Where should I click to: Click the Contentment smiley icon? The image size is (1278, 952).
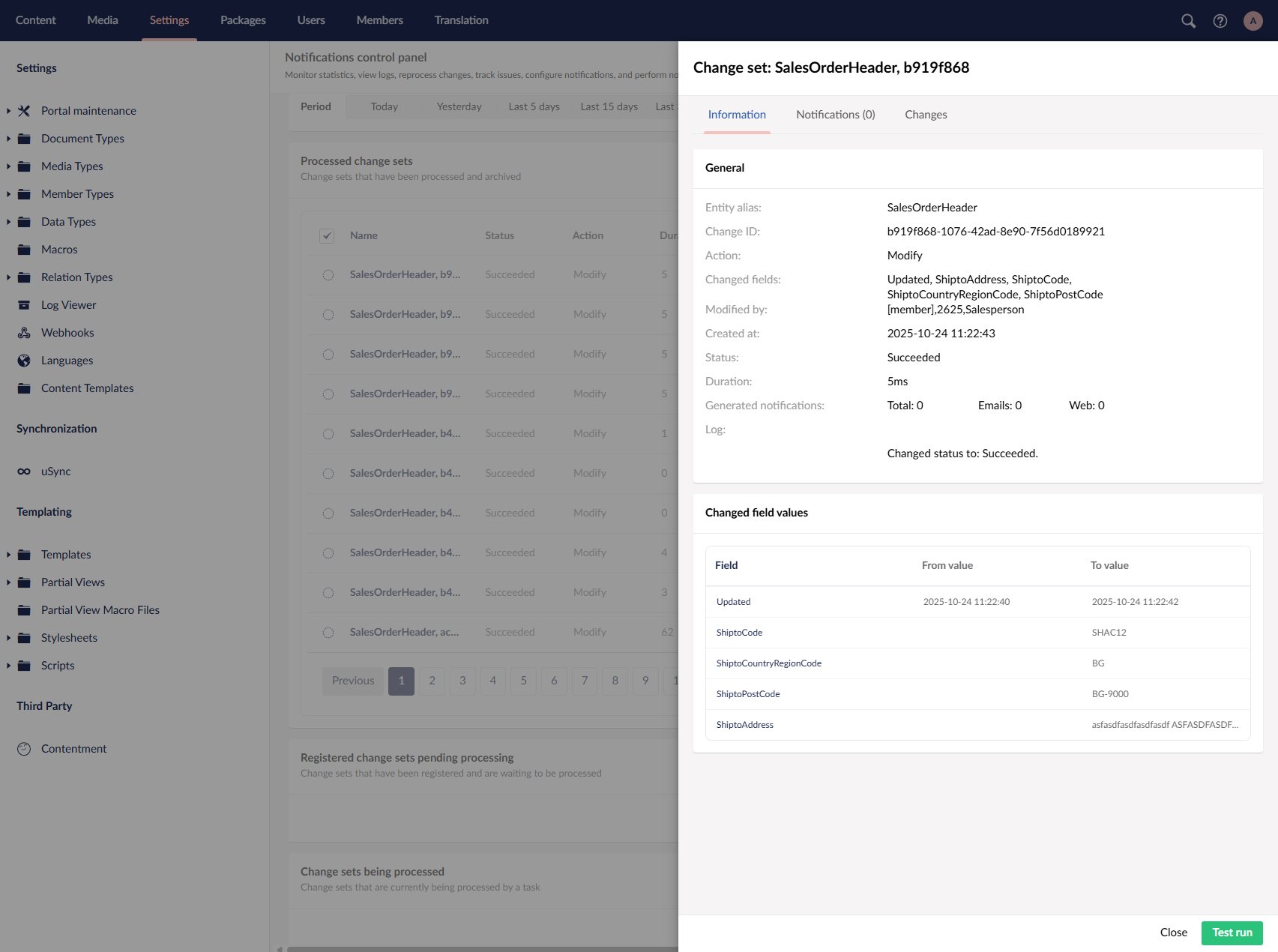(x=24, y=749)
